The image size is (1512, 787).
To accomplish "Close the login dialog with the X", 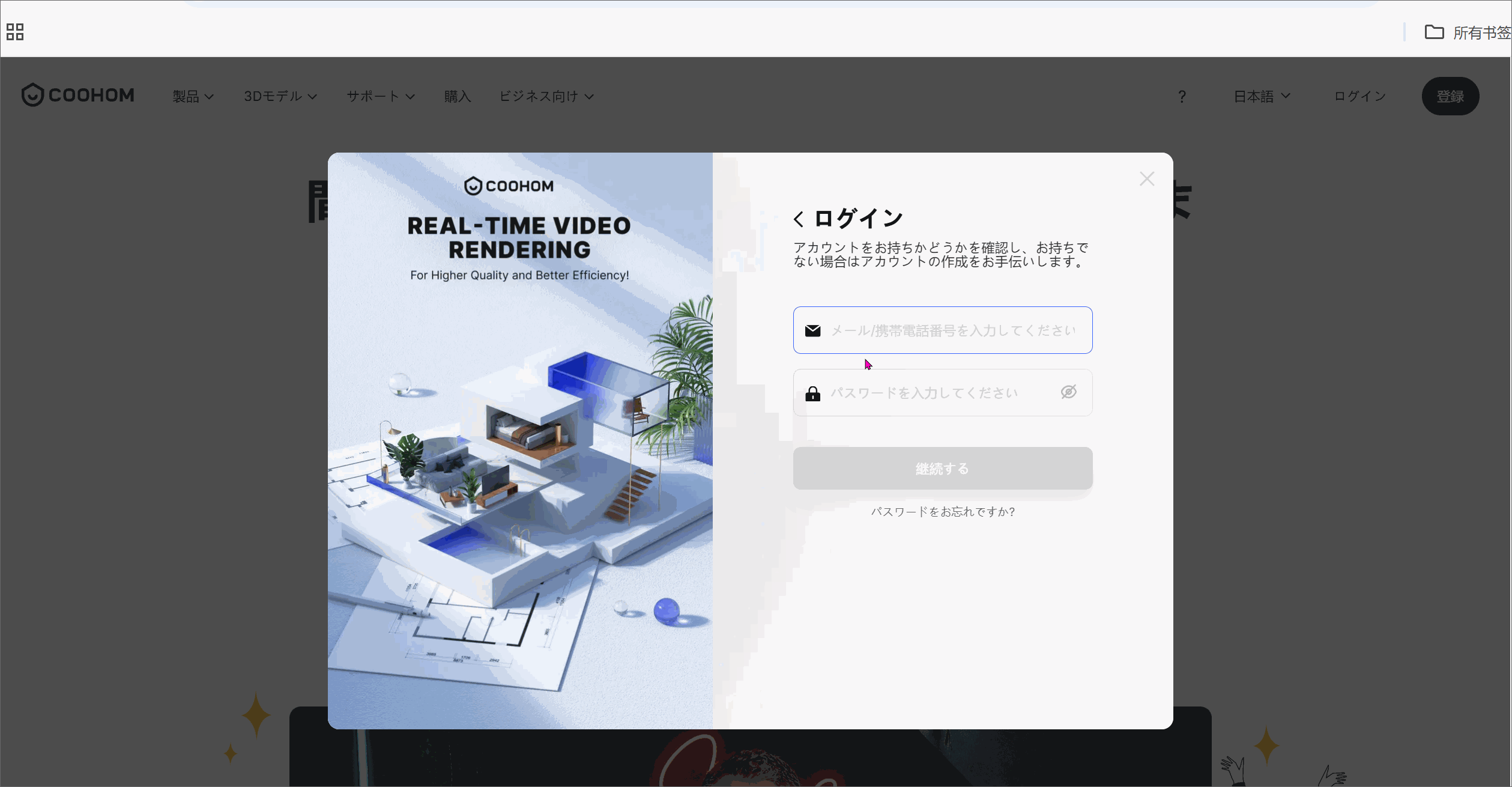I will coord(1147,178).
